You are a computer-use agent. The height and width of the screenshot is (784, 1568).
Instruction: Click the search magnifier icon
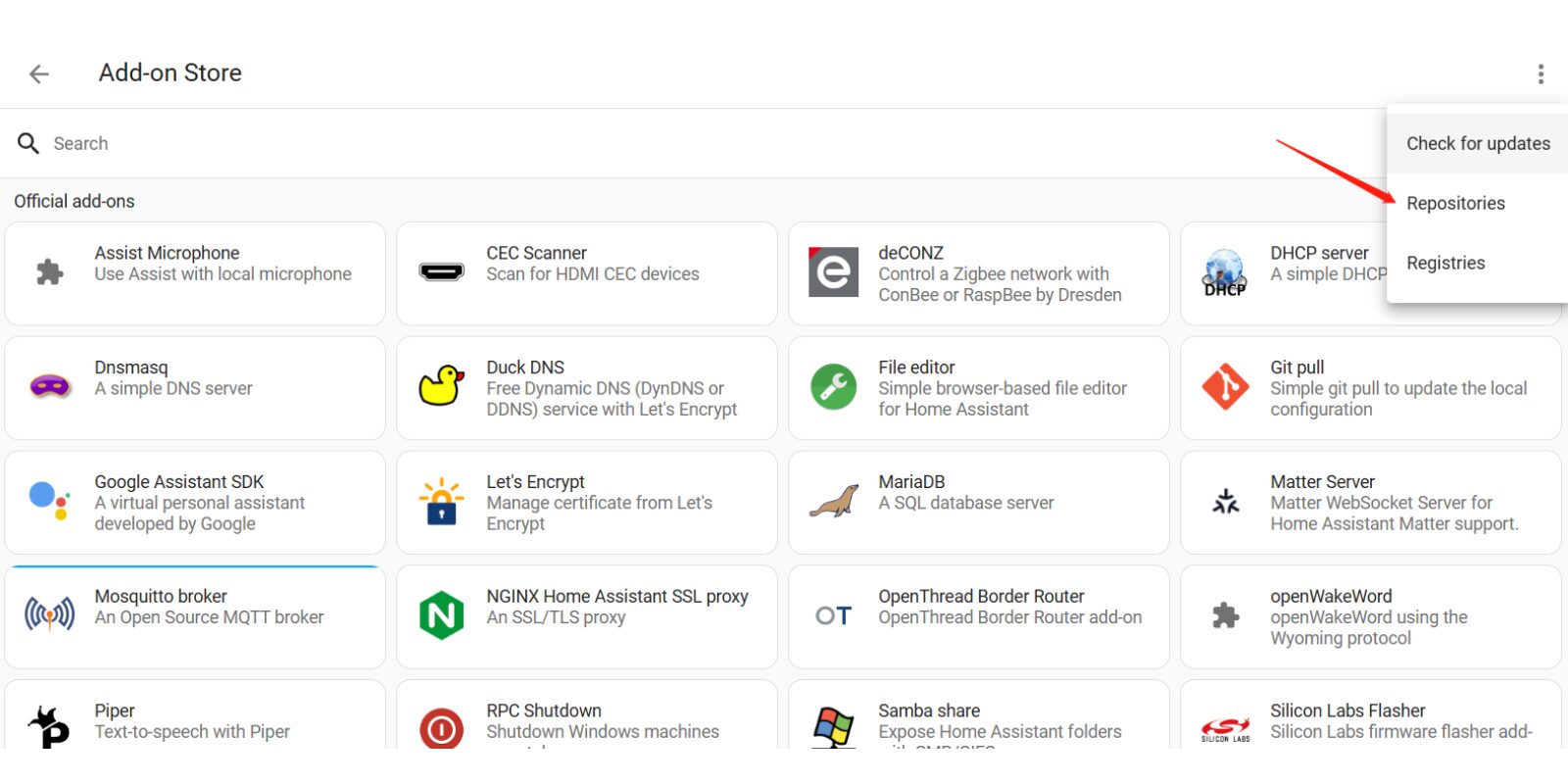tap(28, 143)
